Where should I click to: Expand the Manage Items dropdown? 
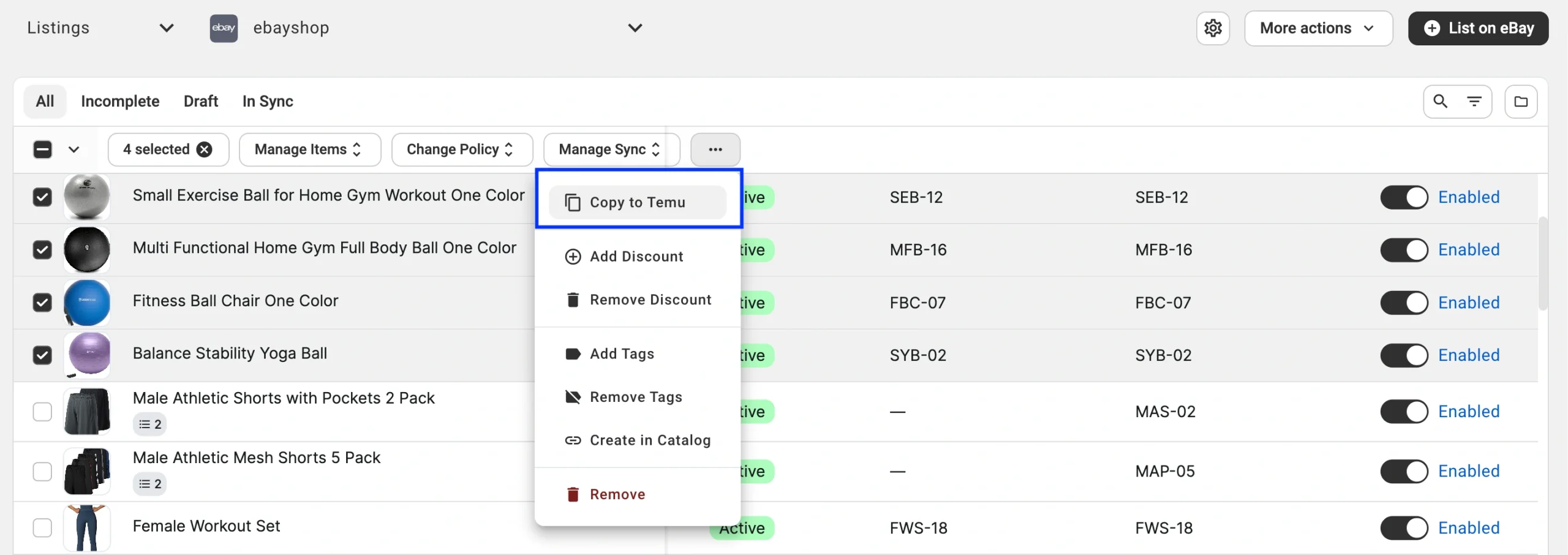coord(309,149)
